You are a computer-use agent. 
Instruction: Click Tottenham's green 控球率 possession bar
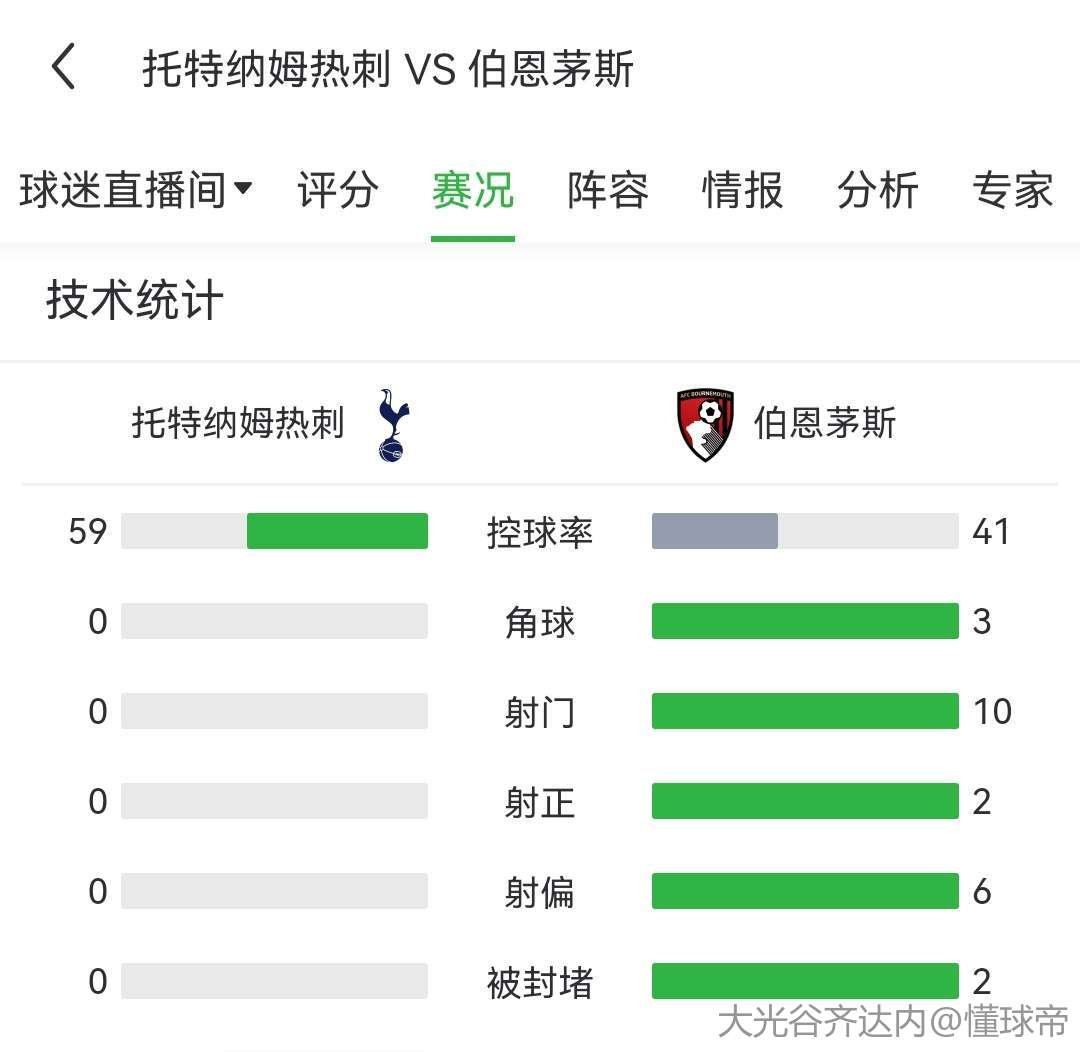338,531
